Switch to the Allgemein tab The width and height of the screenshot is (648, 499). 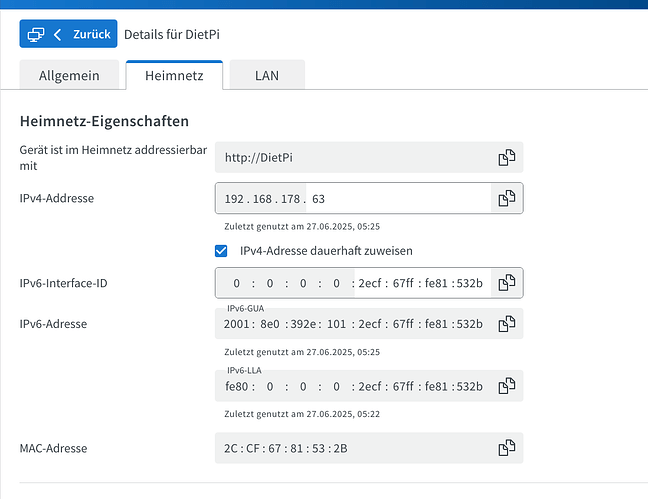(69, 75)
